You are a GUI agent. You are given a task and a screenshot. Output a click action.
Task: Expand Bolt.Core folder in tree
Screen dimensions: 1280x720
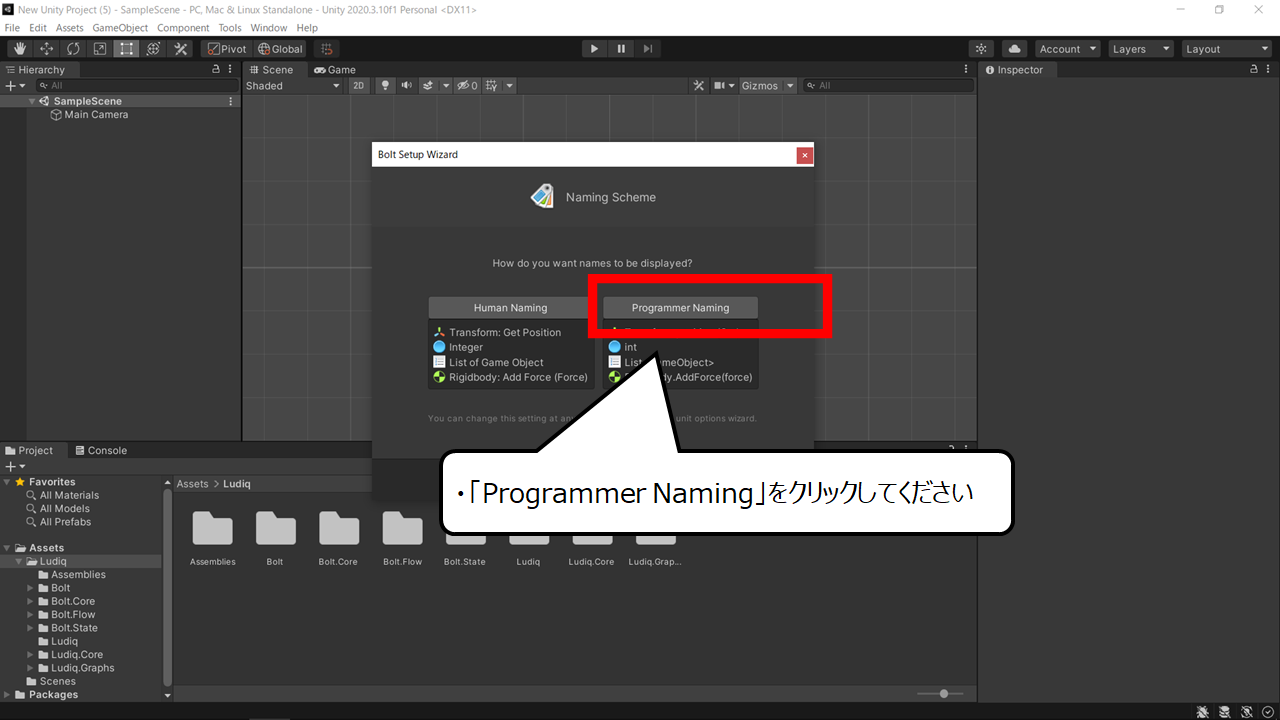[30, 602]
